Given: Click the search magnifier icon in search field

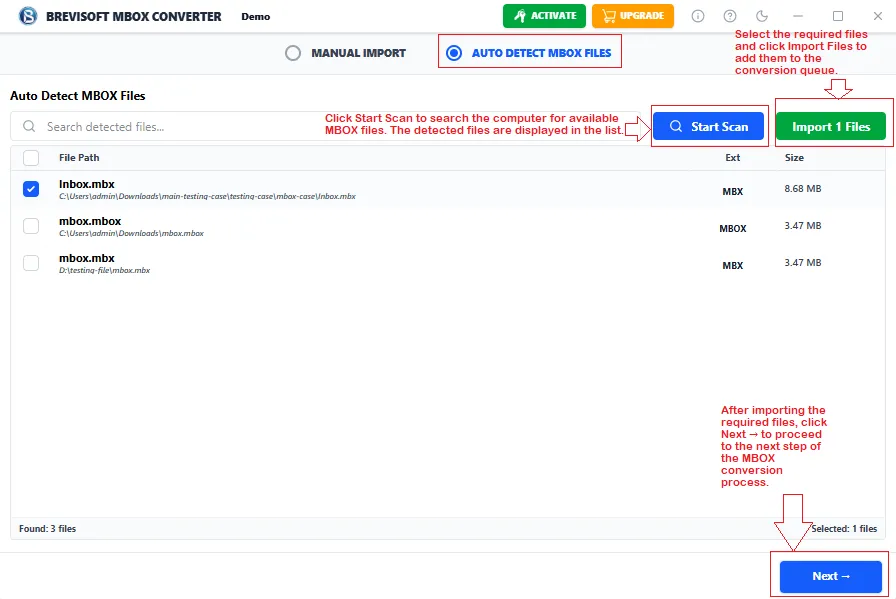Looking at the screenshot, I should (x=29, y=126).
